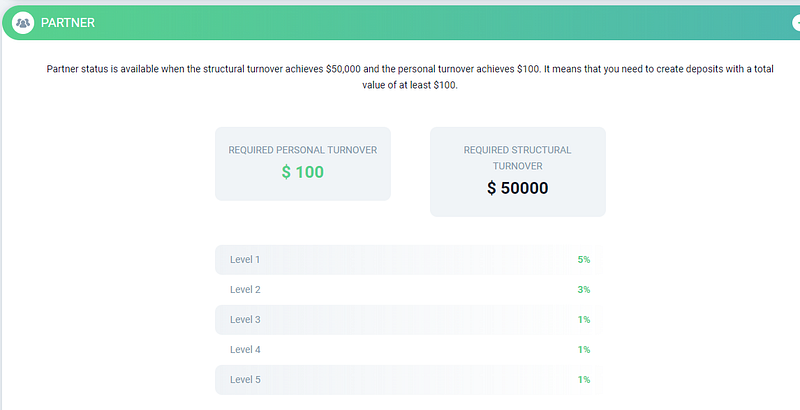Click the 1% value for Level 5
Screen dimensions: 800x410
pyautogui.click(x=583, y=380)
